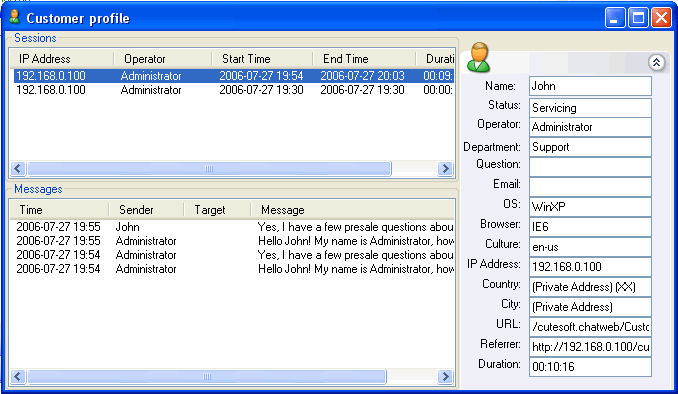Sort messages by Target column
Image resolution: width=678 pixels, height=394 pixels.
pos(217,210)
